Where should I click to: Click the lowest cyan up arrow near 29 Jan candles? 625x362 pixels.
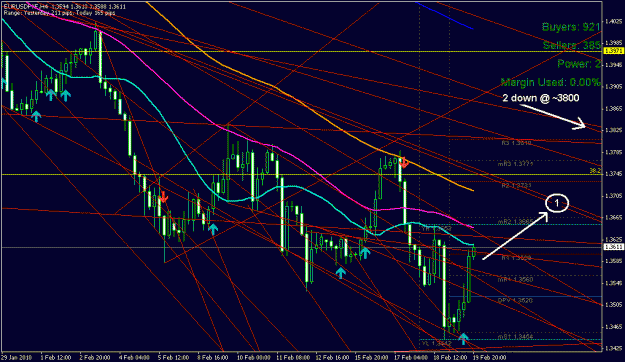pos(36,116)
